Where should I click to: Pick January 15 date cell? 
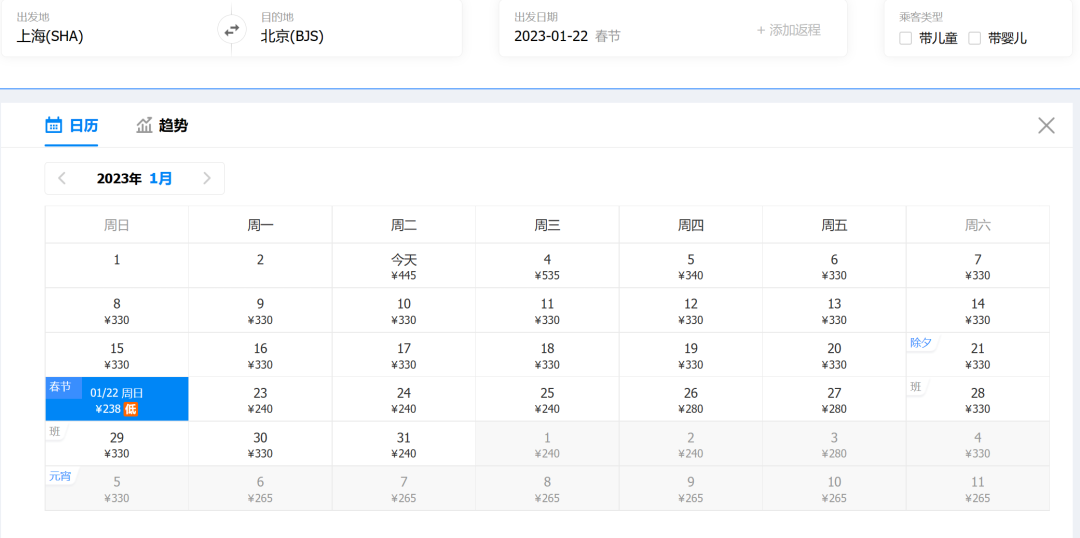click(117, 355)
